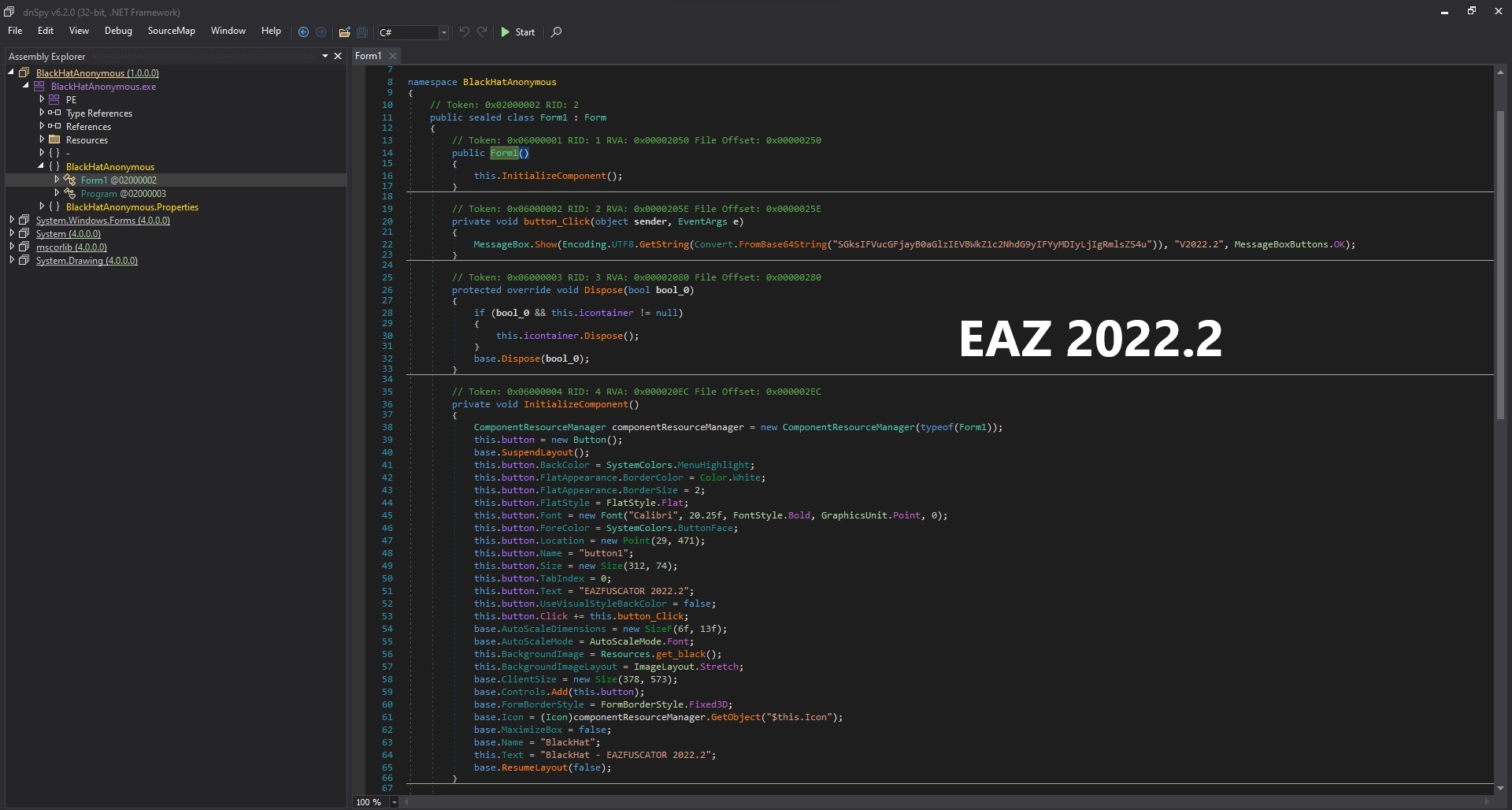Open the Edit menu
This screenshot has height=810, width=1512.
(x=46, y=31)
